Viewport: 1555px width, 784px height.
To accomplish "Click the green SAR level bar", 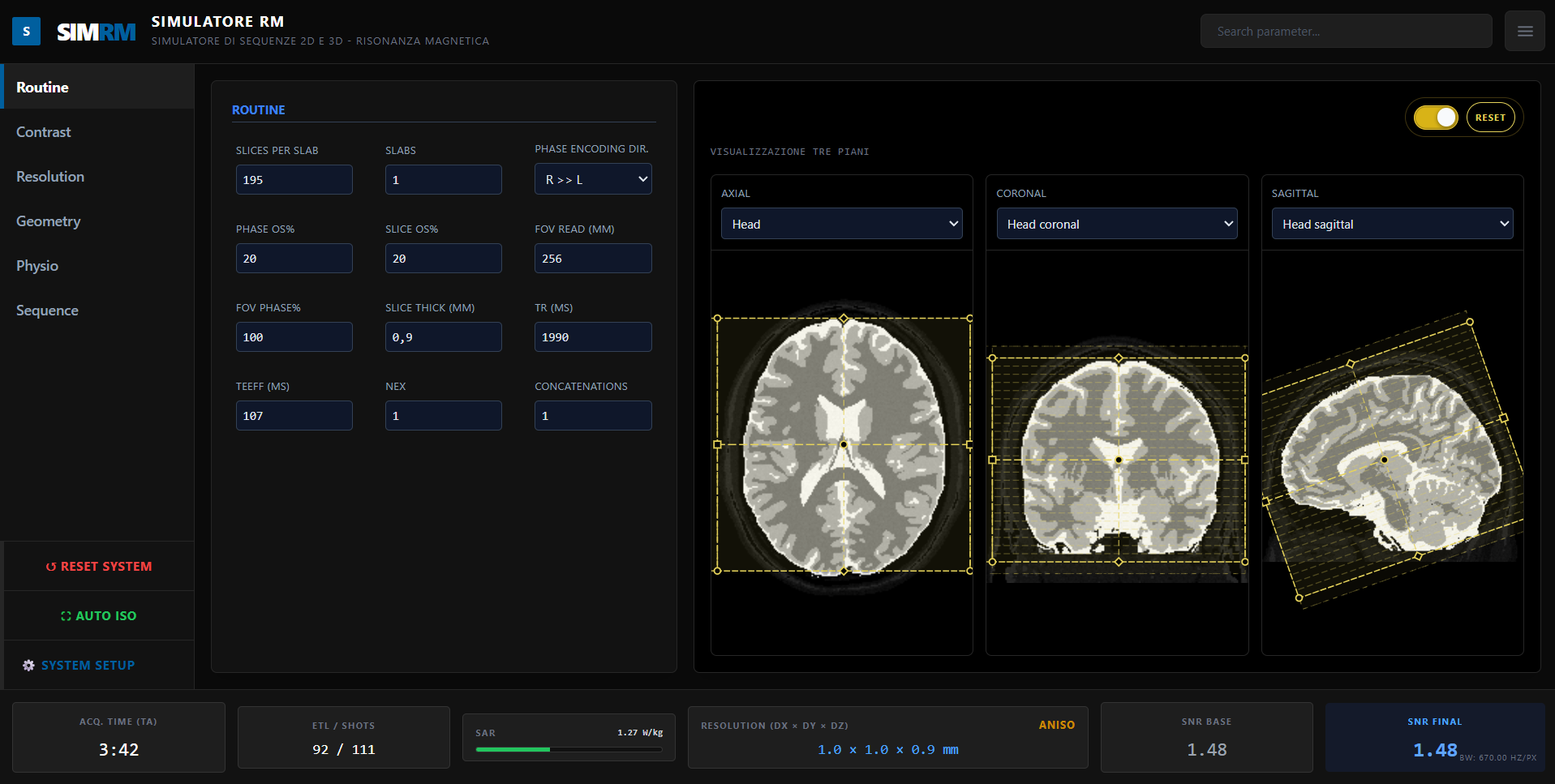I will click(x=513, y=750).
